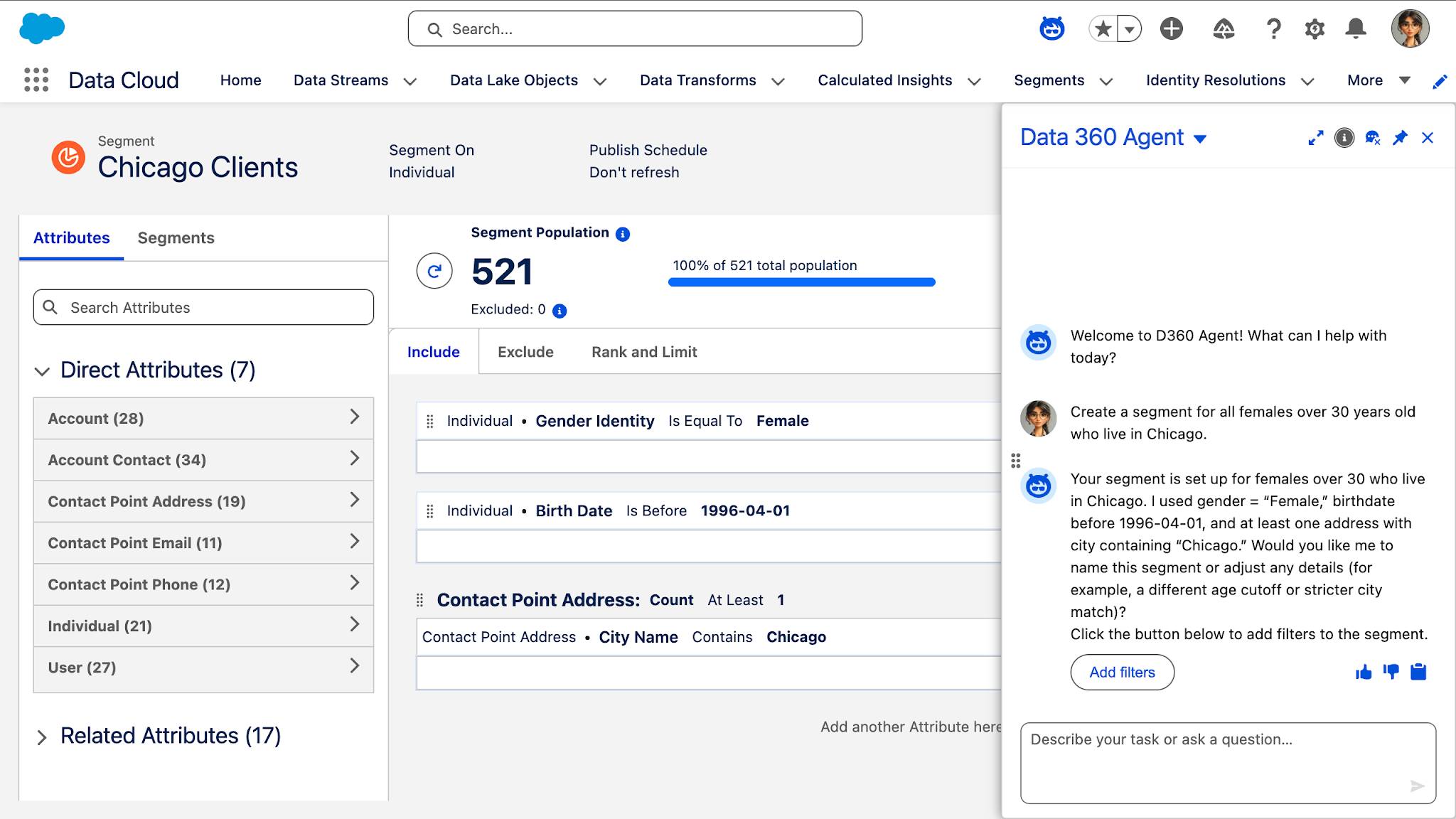Open the Data 360 Agent title dropdown
1456x819 pixels.
[x=1200, y=139]
